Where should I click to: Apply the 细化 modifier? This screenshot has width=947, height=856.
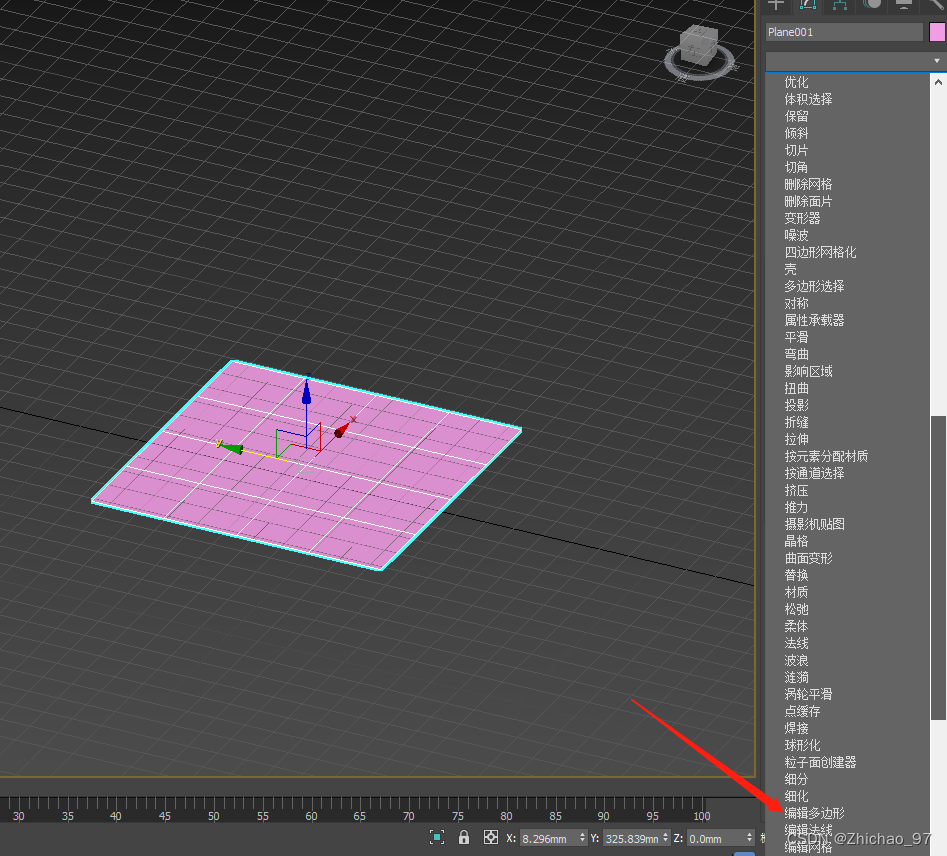(796, 796)
